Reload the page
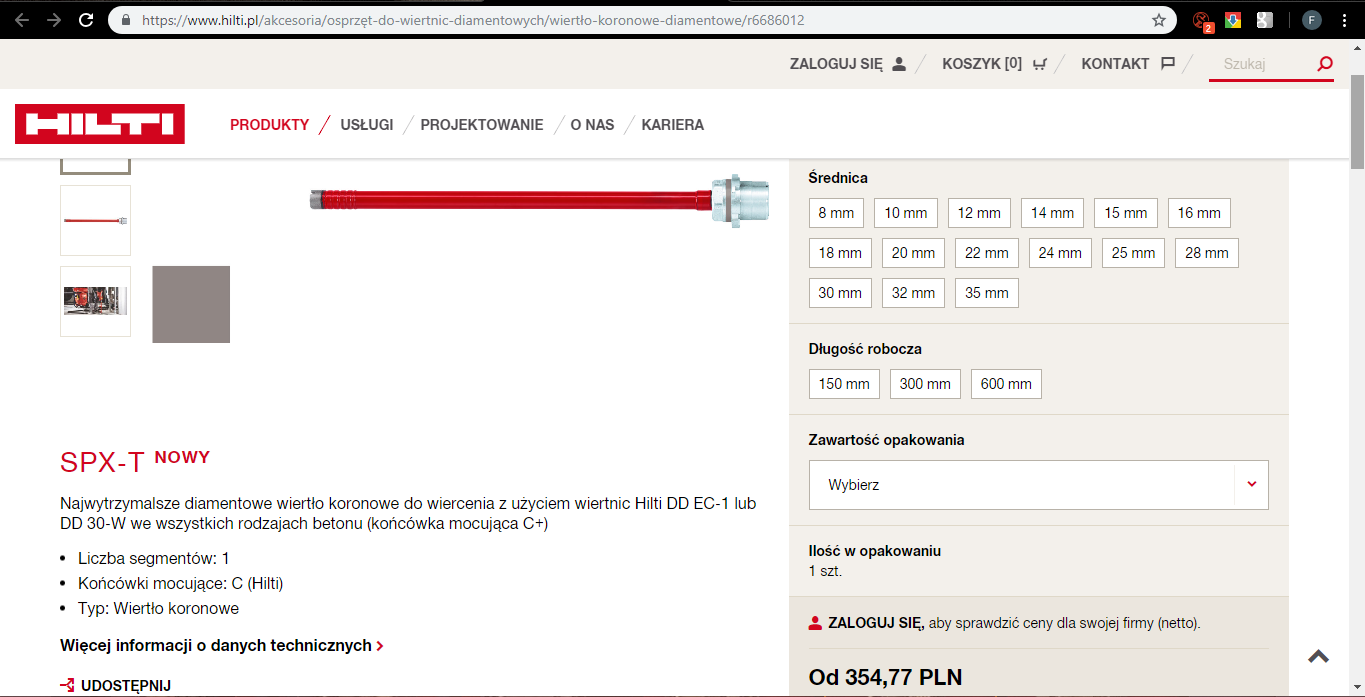1365x697 pixels. [x=86, y=20]
